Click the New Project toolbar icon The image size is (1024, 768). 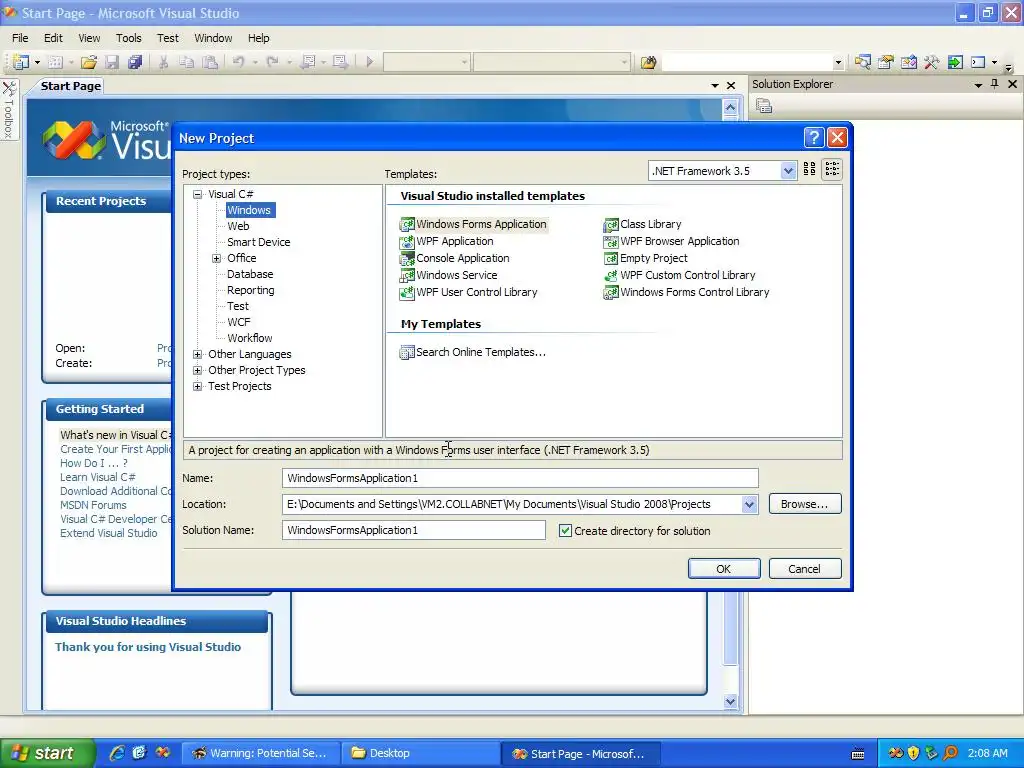[x=21, y=62]
